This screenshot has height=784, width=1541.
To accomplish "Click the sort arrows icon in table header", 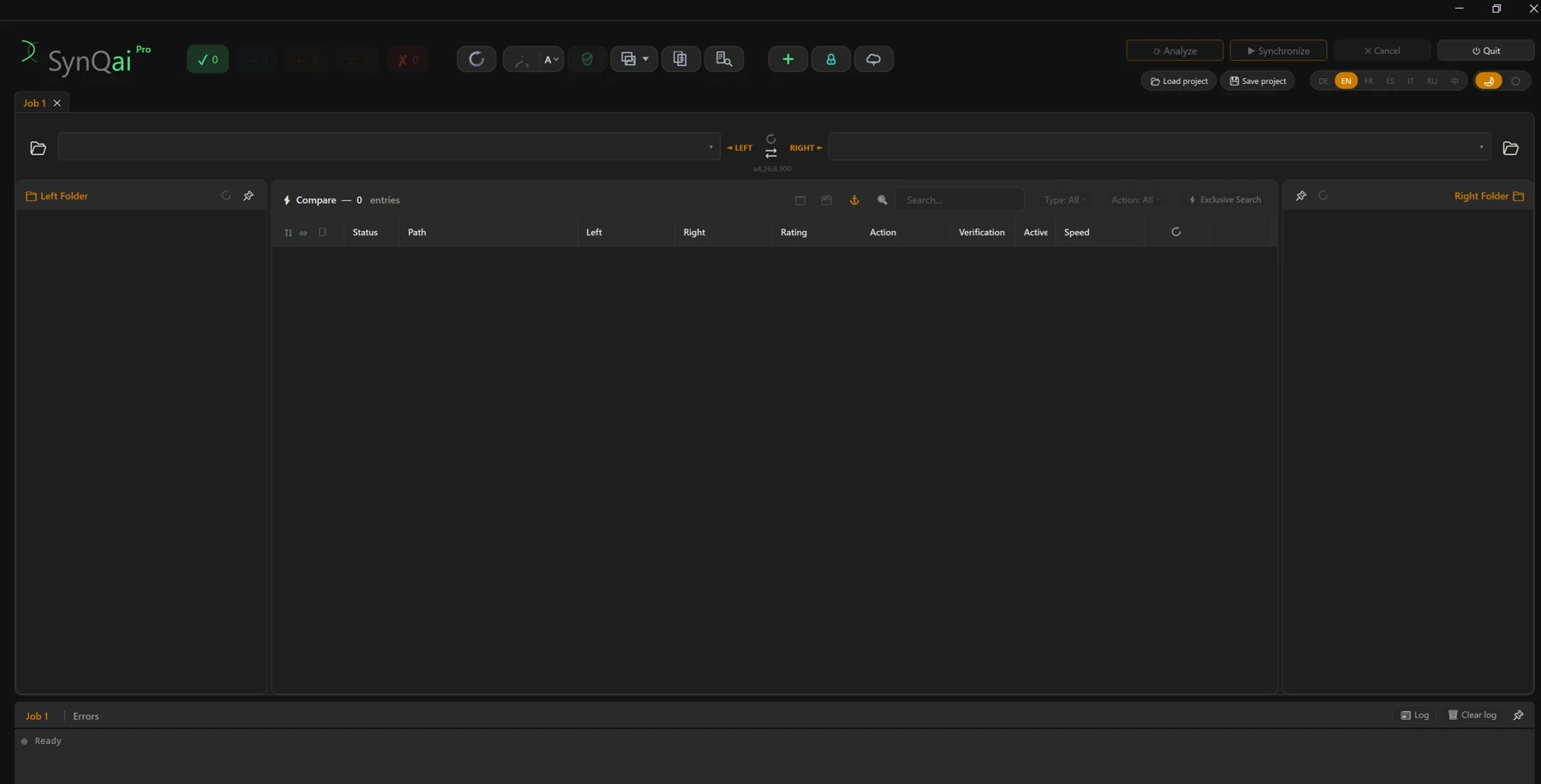I will click(288, 232).
